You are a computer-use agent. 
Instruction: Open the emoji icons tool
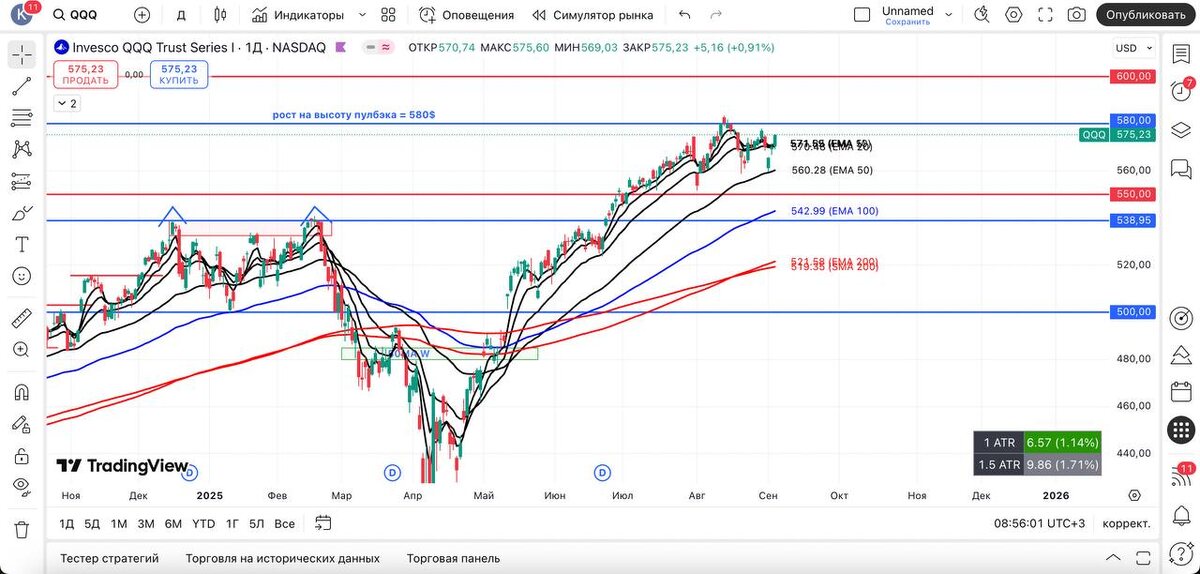pyautogui.click(x=21, y=275)
